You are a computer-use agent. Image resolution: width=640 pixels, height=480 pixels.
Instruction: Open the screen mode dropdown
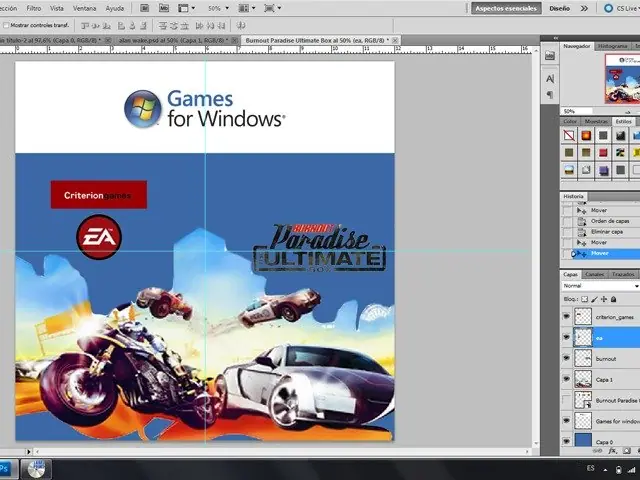273,8
